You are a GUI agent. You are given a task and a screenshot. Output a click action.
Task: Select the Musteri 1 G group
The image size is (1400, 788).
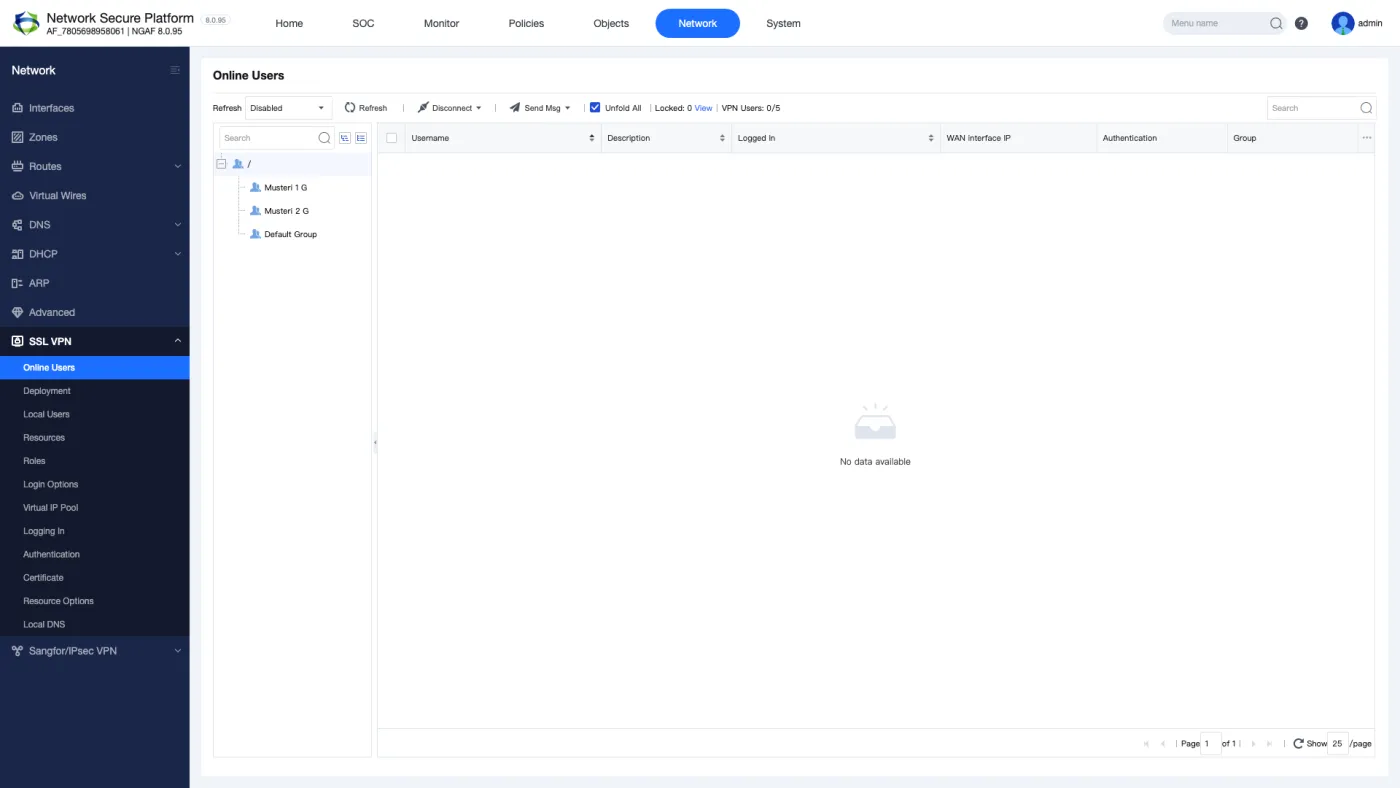(x=285, y=187)
